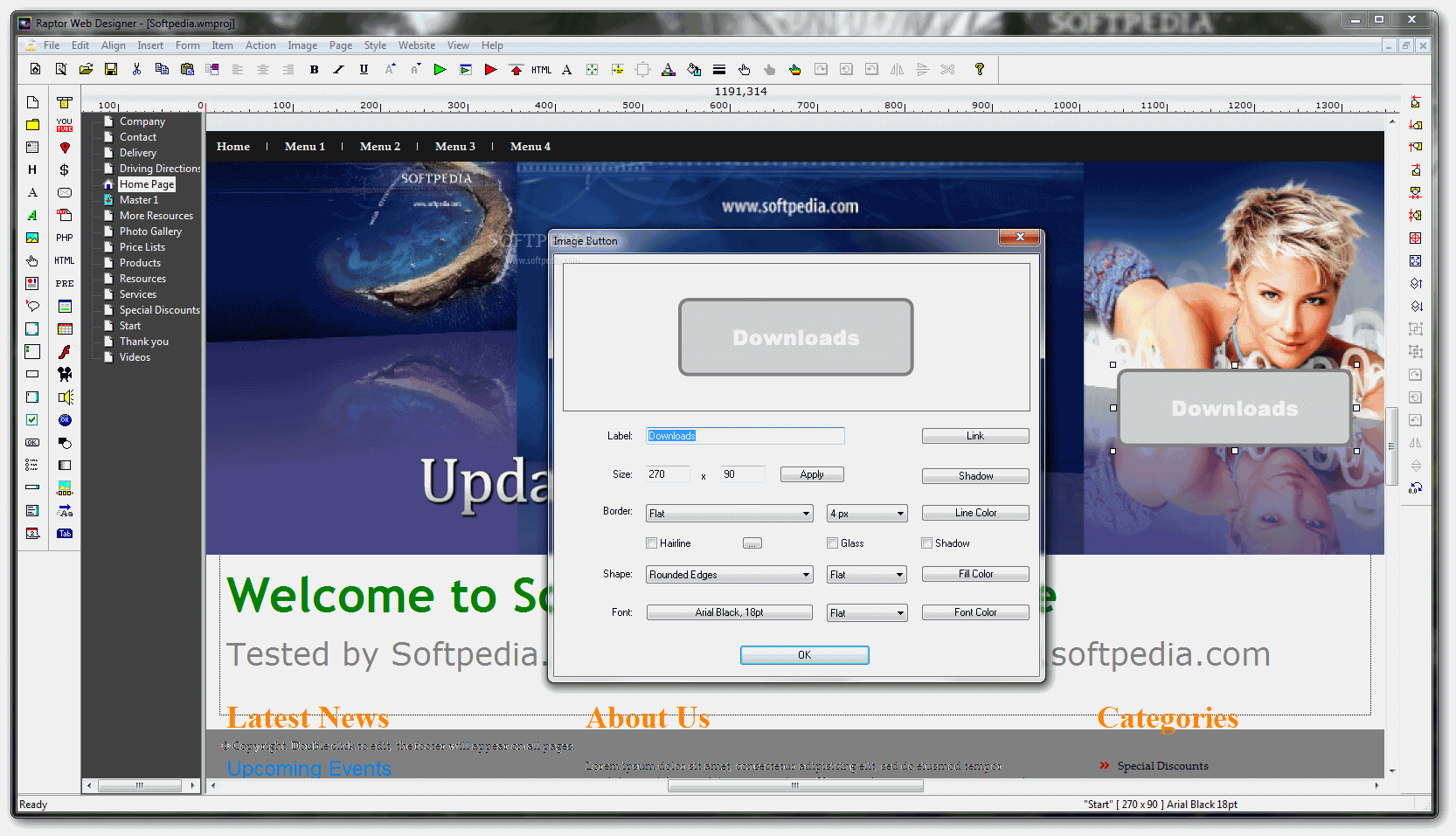Cut selection with the scissors icon
Screen dimensions: 1456x836
click(136, 70)
